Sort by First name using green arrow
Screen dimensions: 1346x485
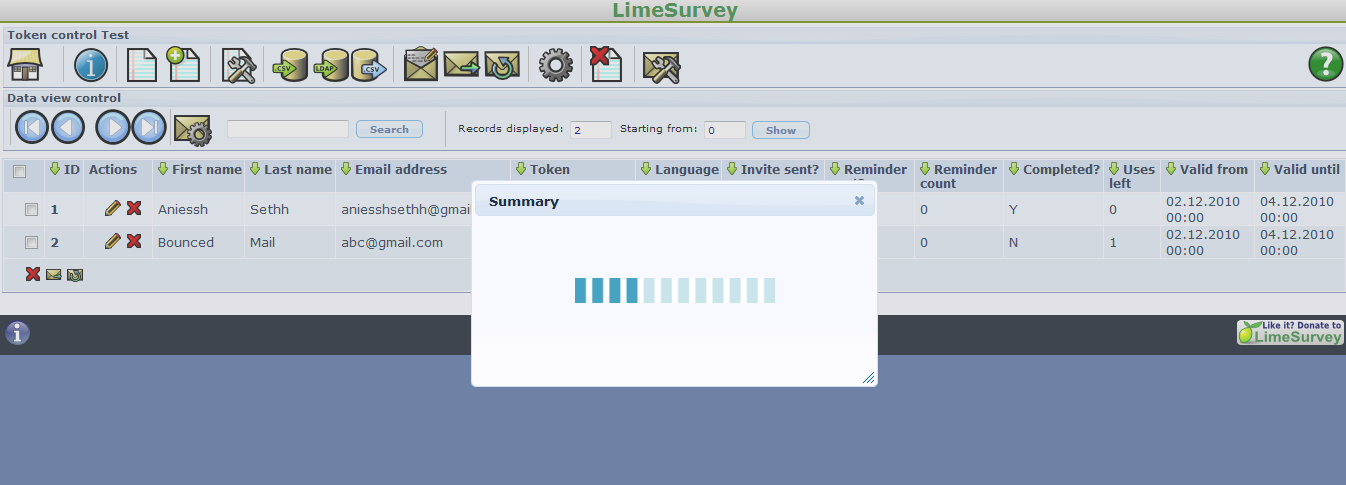click(x=163, y=169)
